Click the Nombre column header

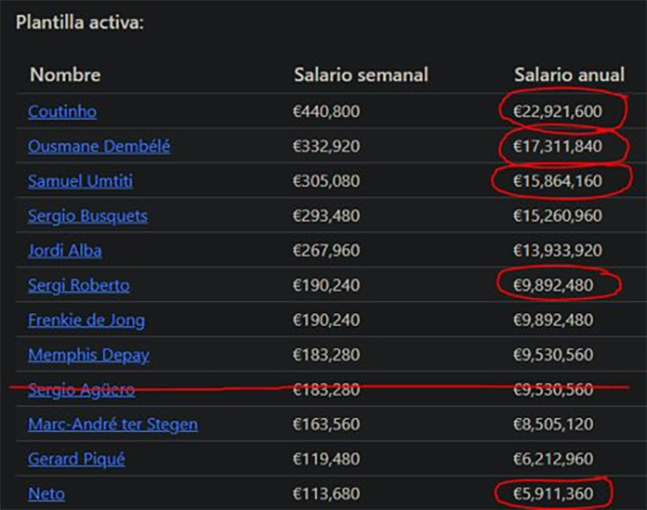tap(65, 75)
